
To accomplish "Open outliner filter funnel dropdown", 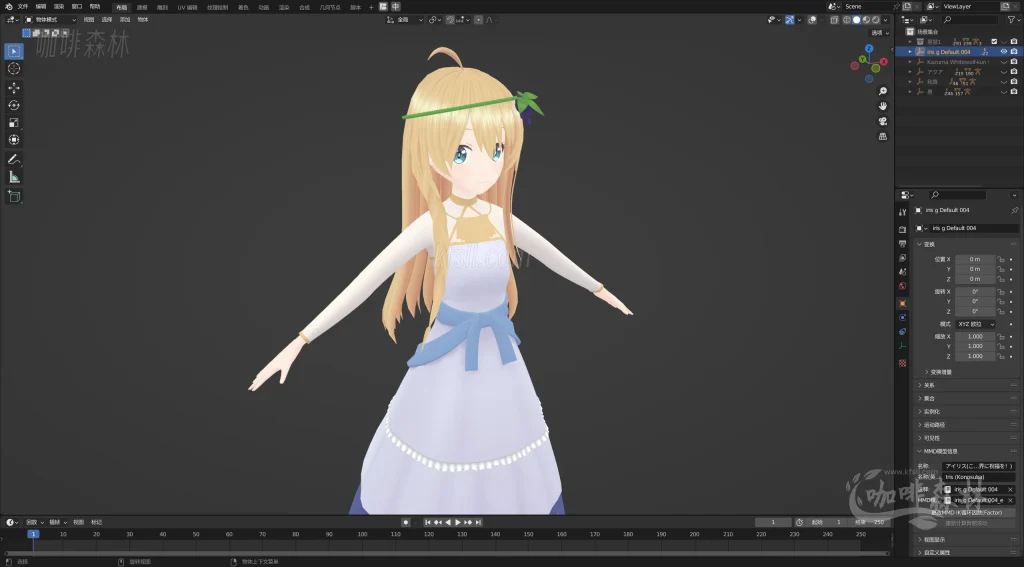I will pos(1012,20).
